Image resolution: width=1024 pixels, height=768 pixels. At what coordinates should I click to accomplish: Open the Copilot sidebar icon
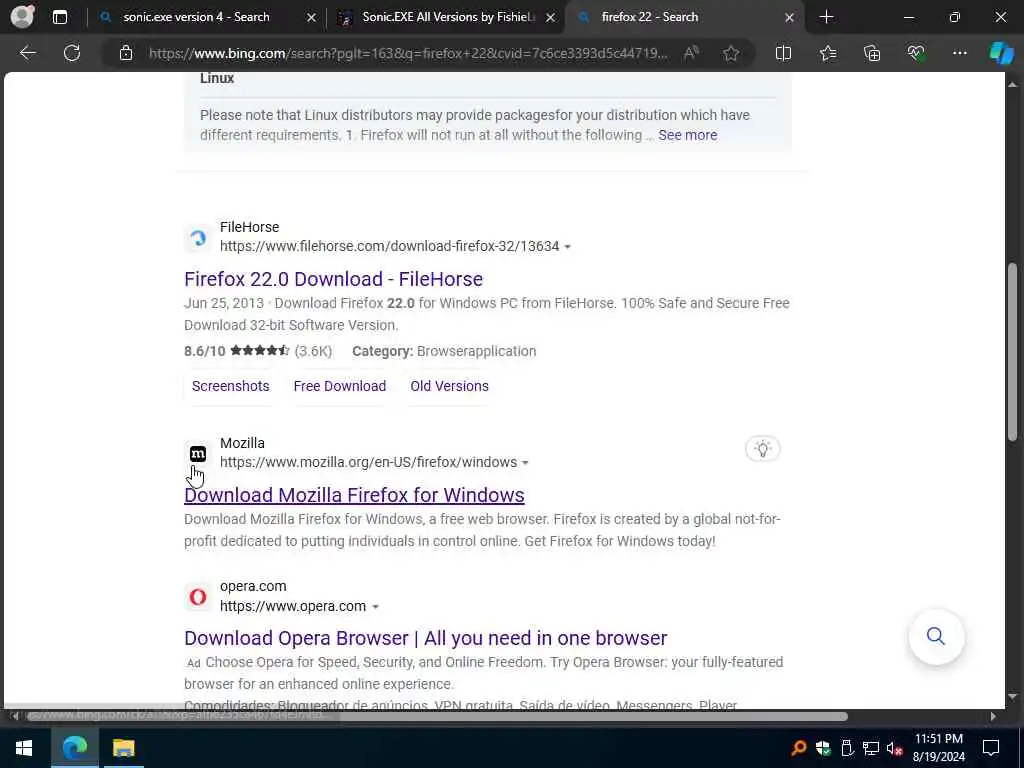pyautogui.click(x=1001, y=53)
